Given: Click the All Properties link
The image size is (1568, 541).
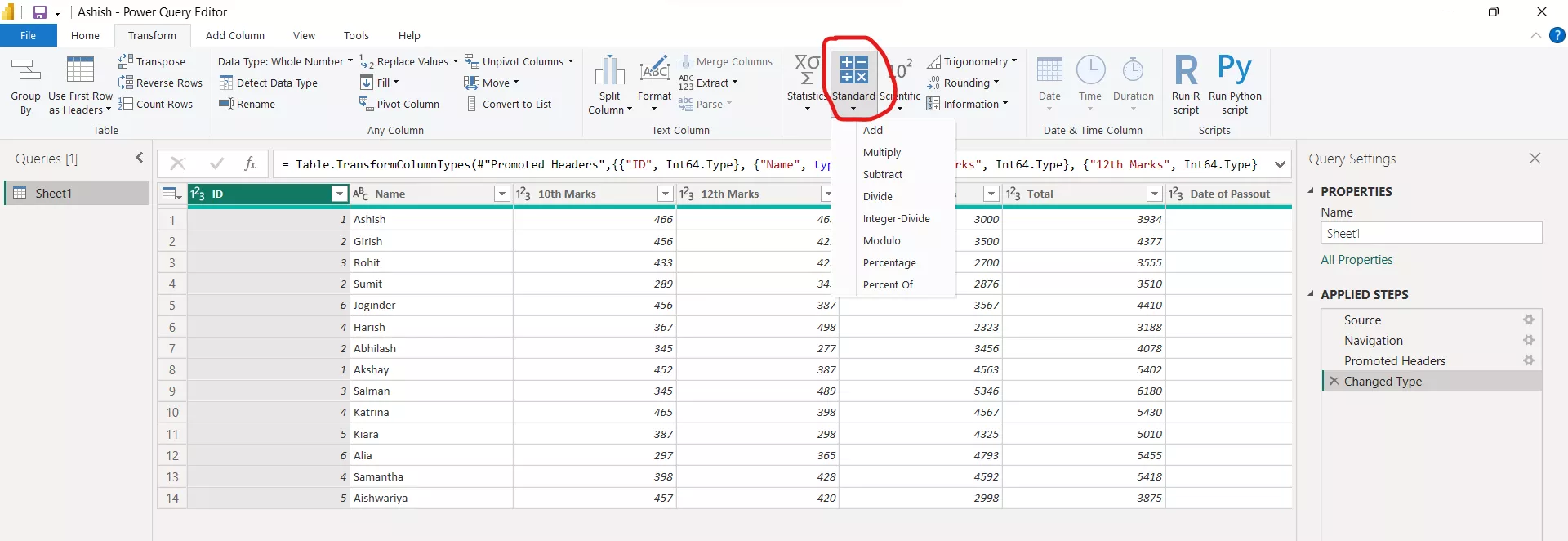Looking at the screenshot, I should coord(1356,260).
